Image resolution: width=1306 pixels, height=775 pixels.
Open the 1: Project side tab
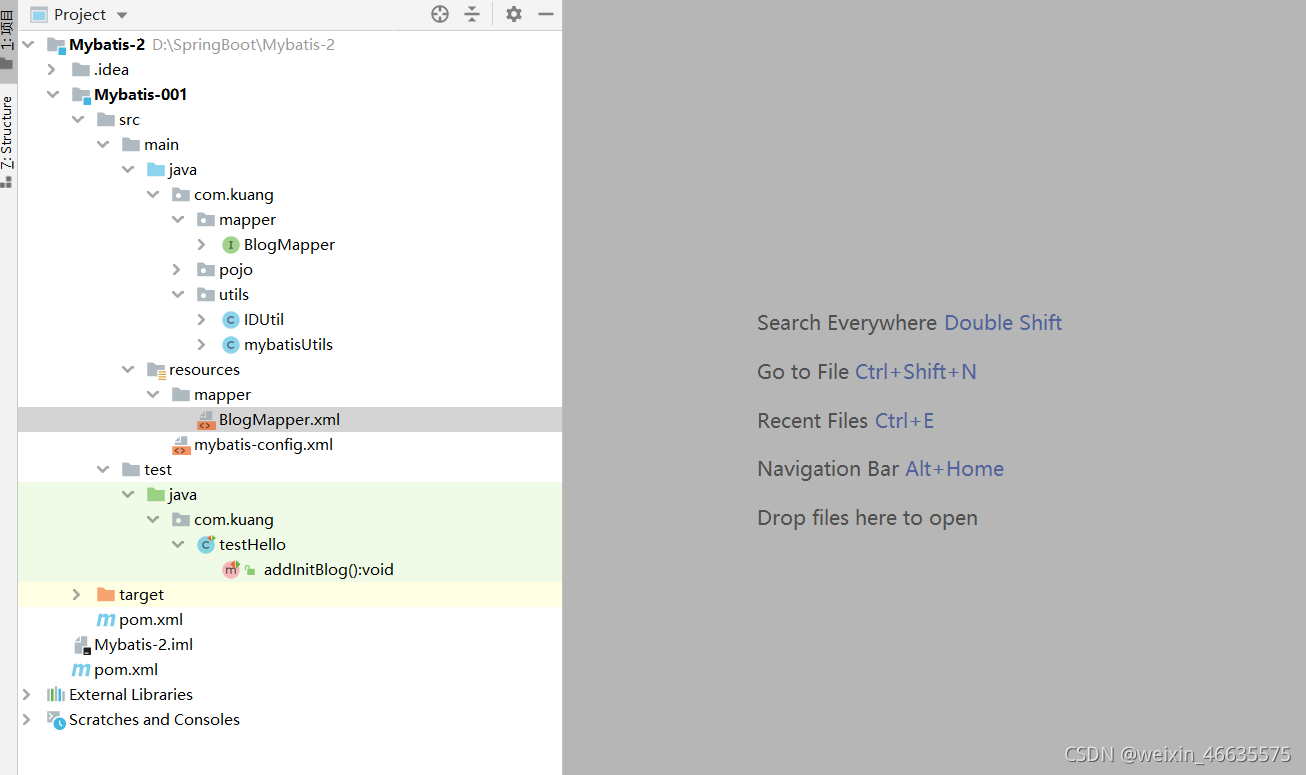8,38
